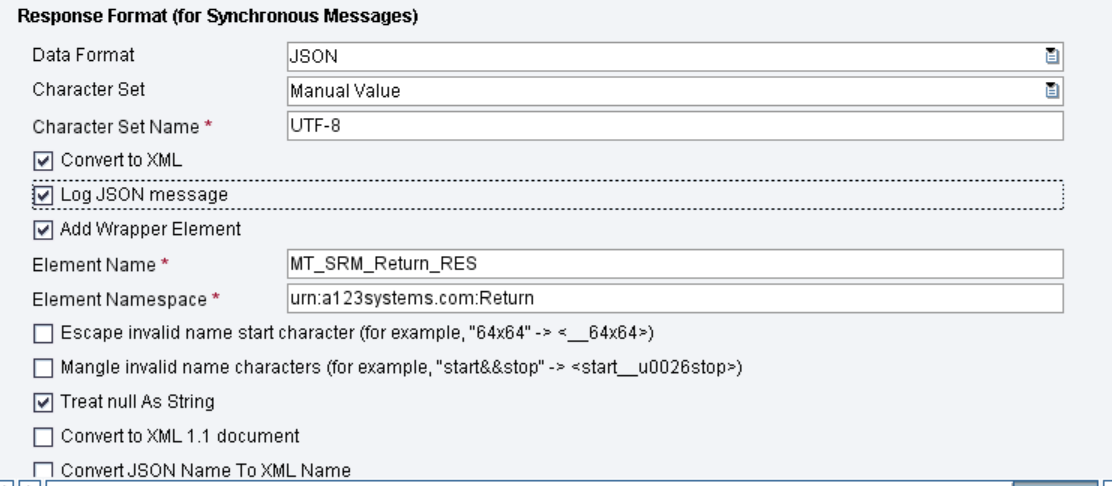Screen dimensions: 1112x486
Task: Open the Character Set value list icon
Action: pyautogui.click(x=1052, y=90)
